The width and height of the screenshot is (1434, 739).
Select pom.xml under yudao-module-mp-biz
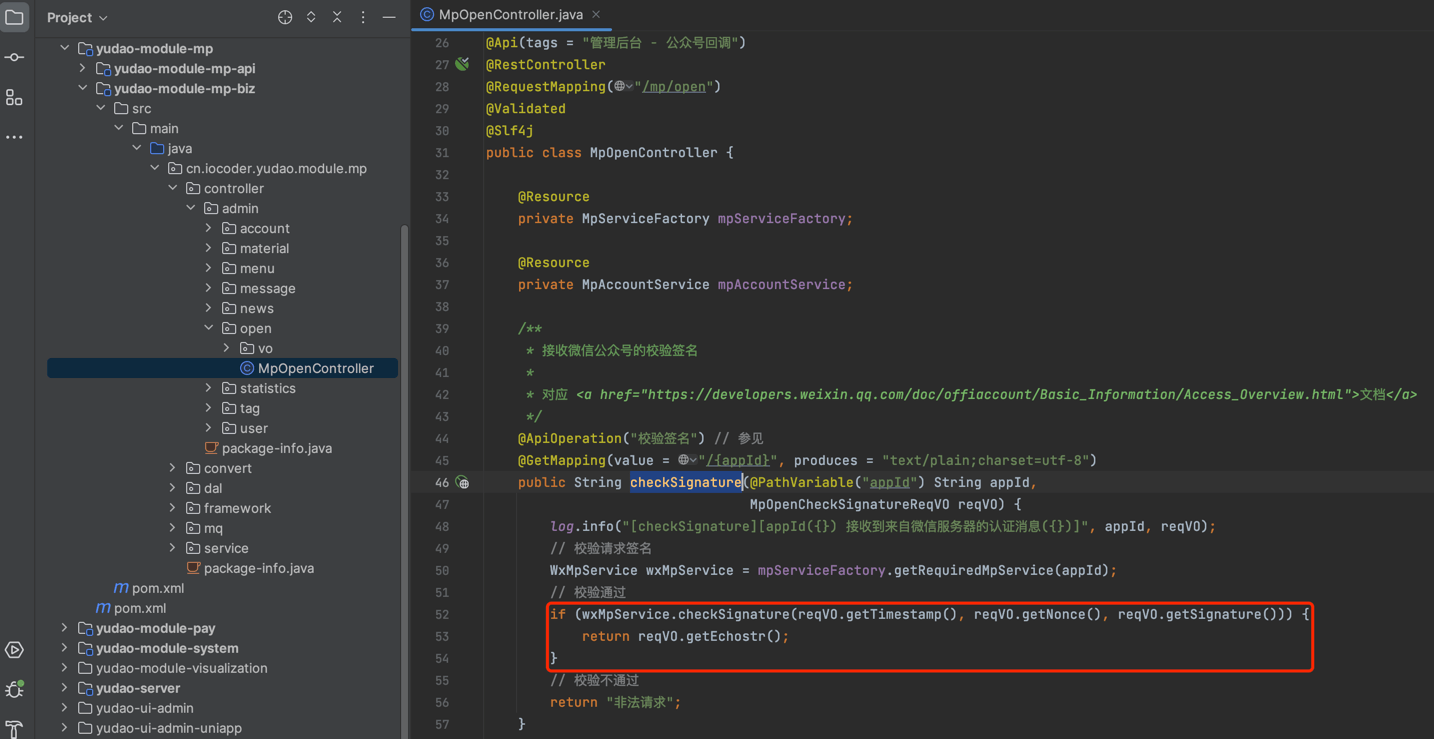(x=157, y=588)
